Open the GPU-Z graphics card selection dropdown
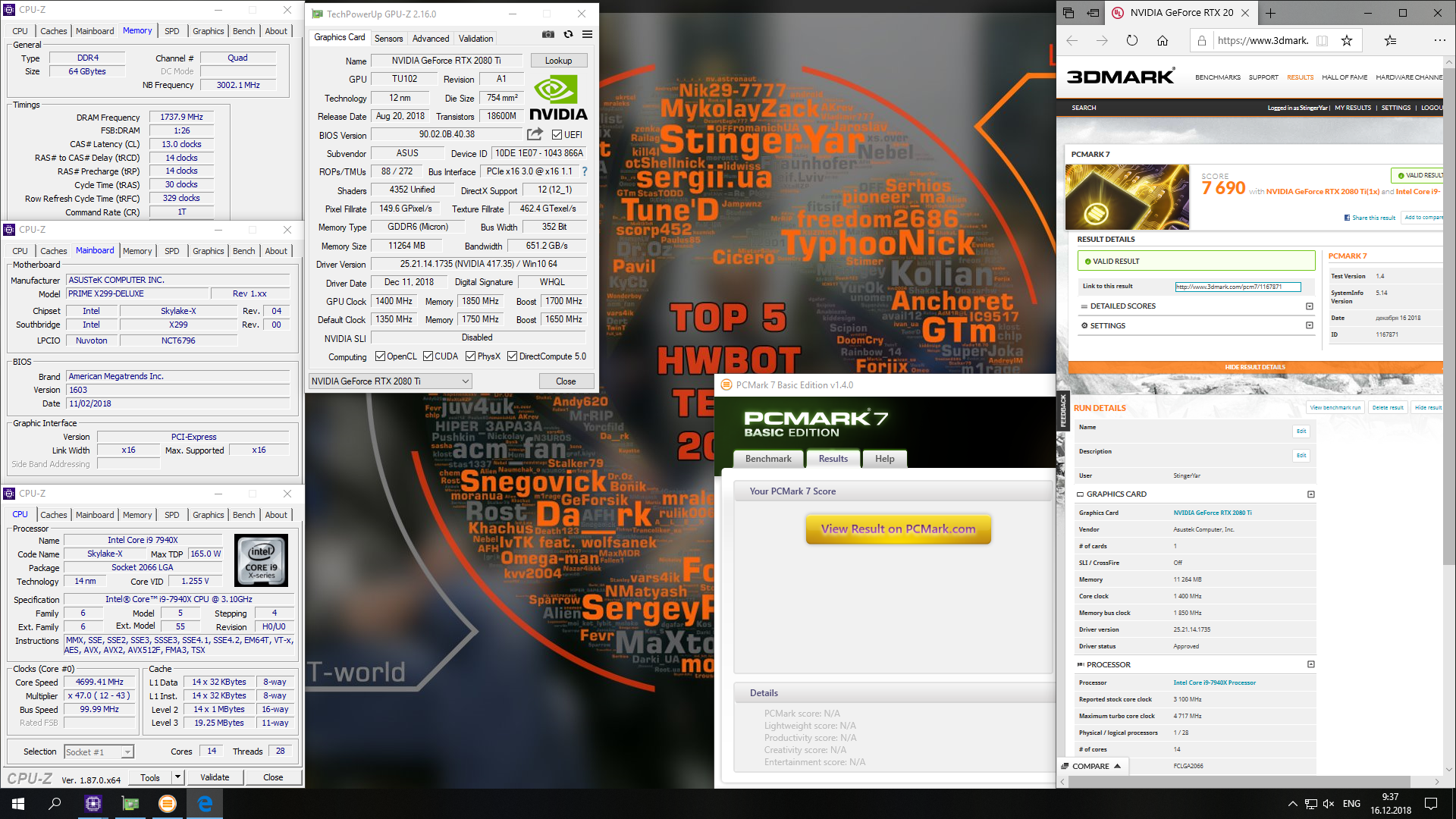Image resolution: width=1456 pixels, height=819 pixels. point(391,381)
